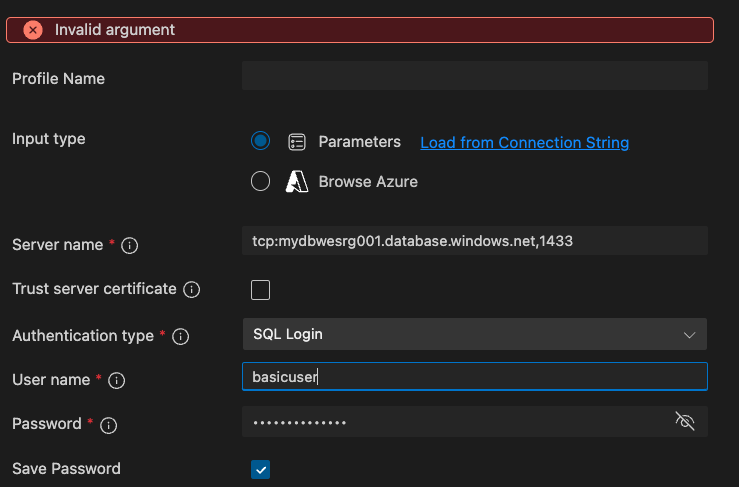Click the Invalid argument error text
Image resolution: width=739 pixels, height=487 pixels.
(x=115, y=30)
